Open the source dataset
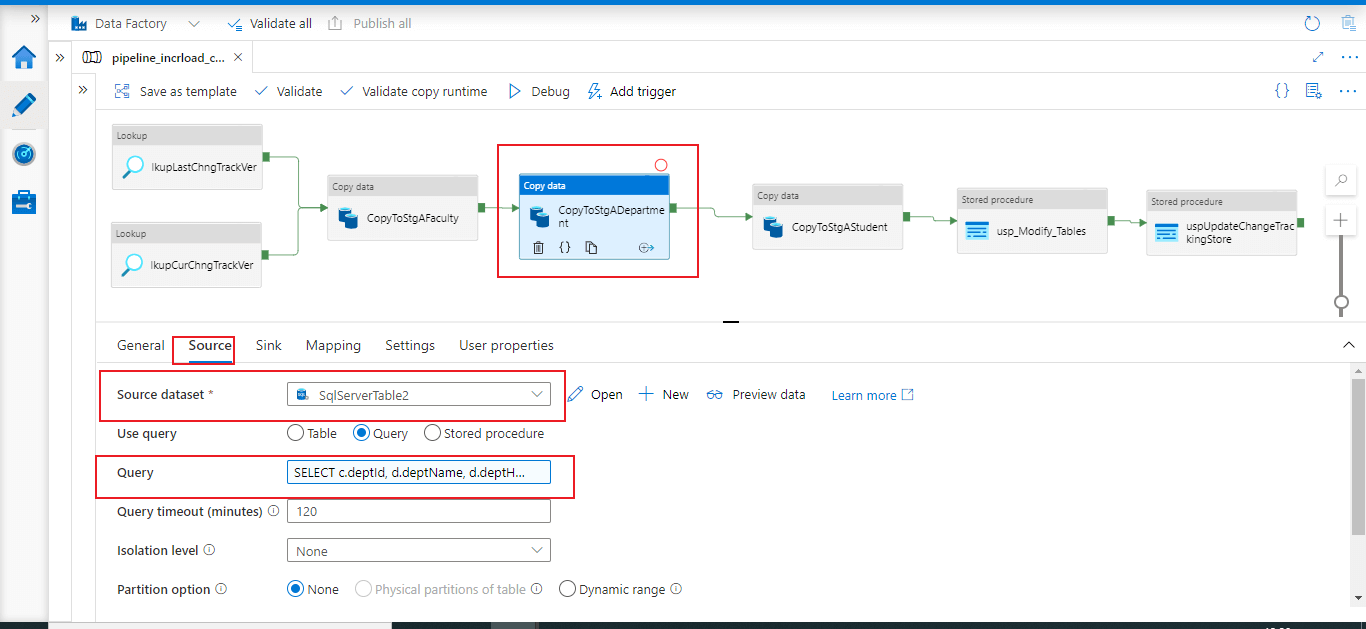This screenshot has width=1366, height=629. click(x=595, y=394)
